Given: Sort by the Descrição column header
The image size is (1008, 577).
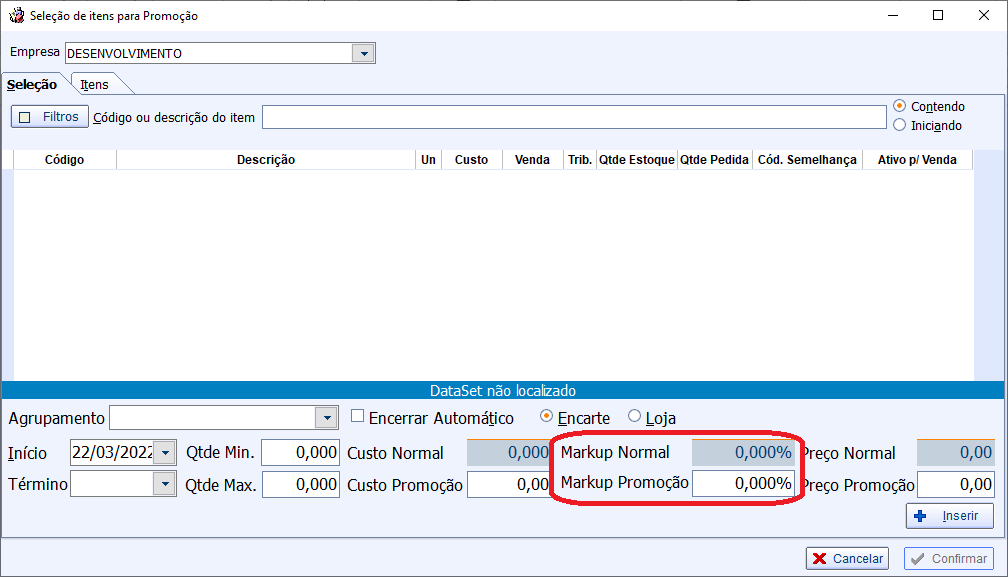Looking at the screenshot, I should click(x=266, y=160).
